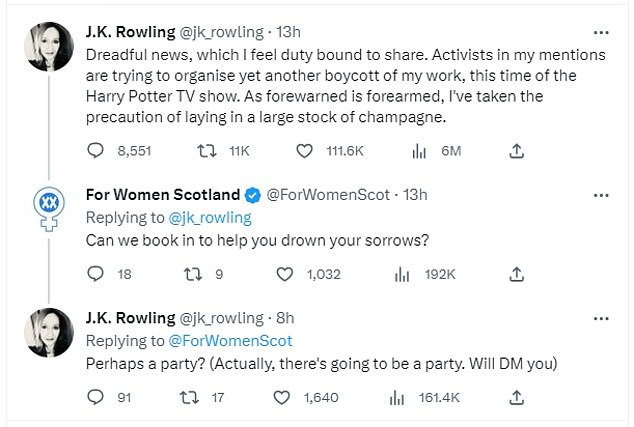The image size is (634, 427).
Task: Open more options on For Women Scotland tweet
Action: pos(599,194)
